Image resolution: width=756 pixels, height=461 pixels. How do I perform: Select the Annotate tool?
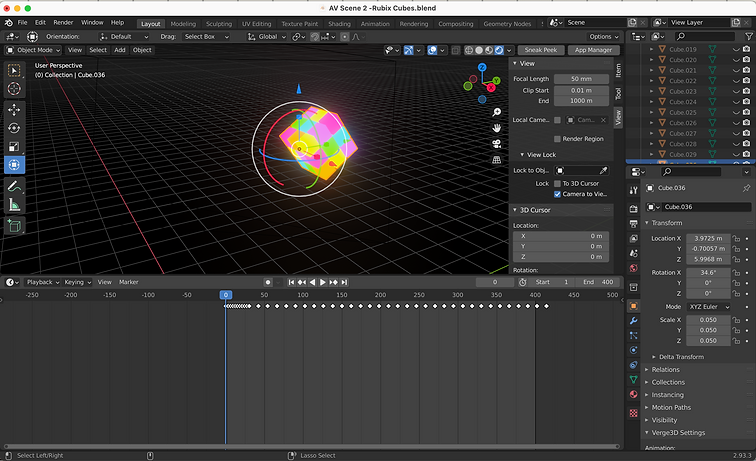coord(14,186)
